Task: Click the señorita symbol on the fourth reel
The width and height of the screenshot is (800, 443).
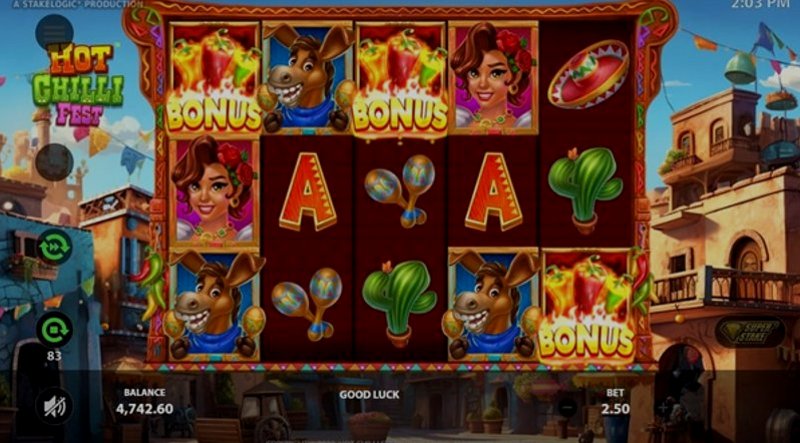Action: point(493,78)
